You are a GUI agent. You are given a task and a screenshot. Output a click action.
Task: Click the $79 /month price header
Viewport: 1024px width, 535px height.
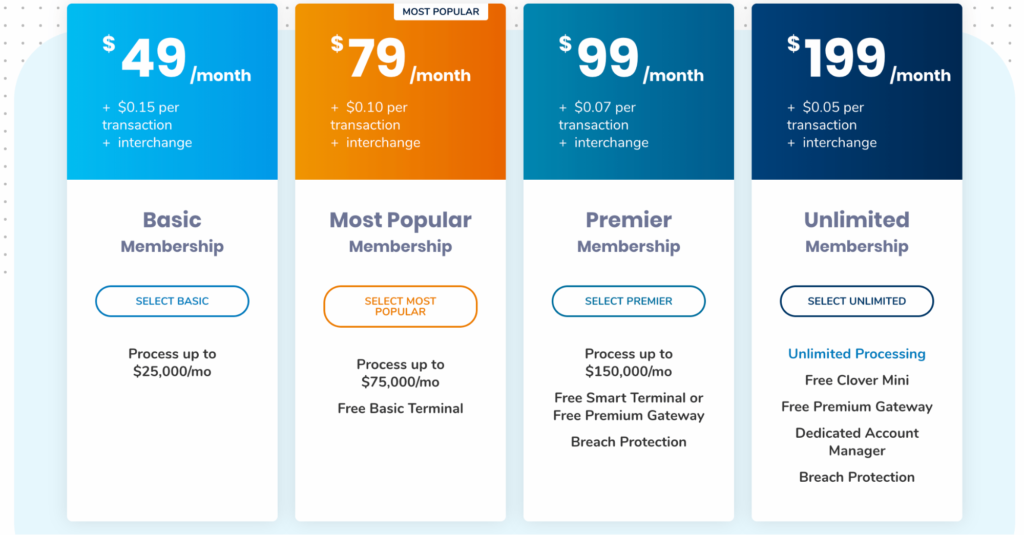click(x=400, y=59)
